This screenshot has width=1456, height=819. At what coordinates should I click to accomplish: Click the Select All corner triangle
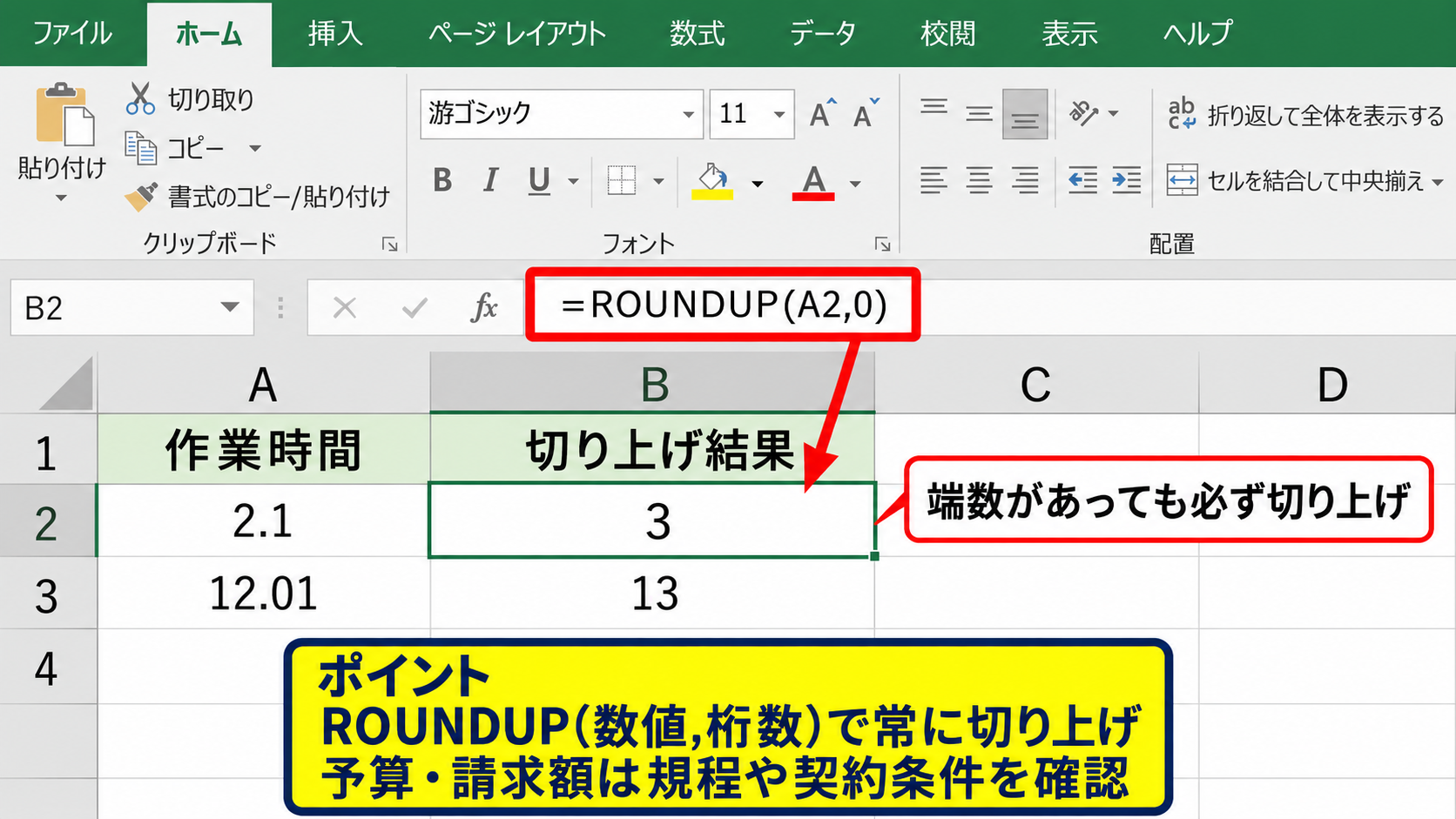pyautogui.click(x=67, y=384)
